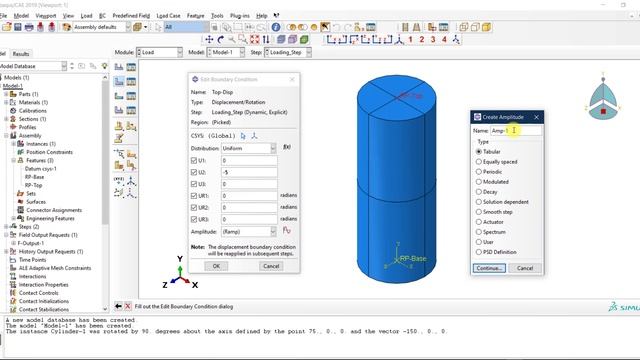The image size is (640, 360).
Task: Expand the Materials (1) tree node
Action: (7, 102)
